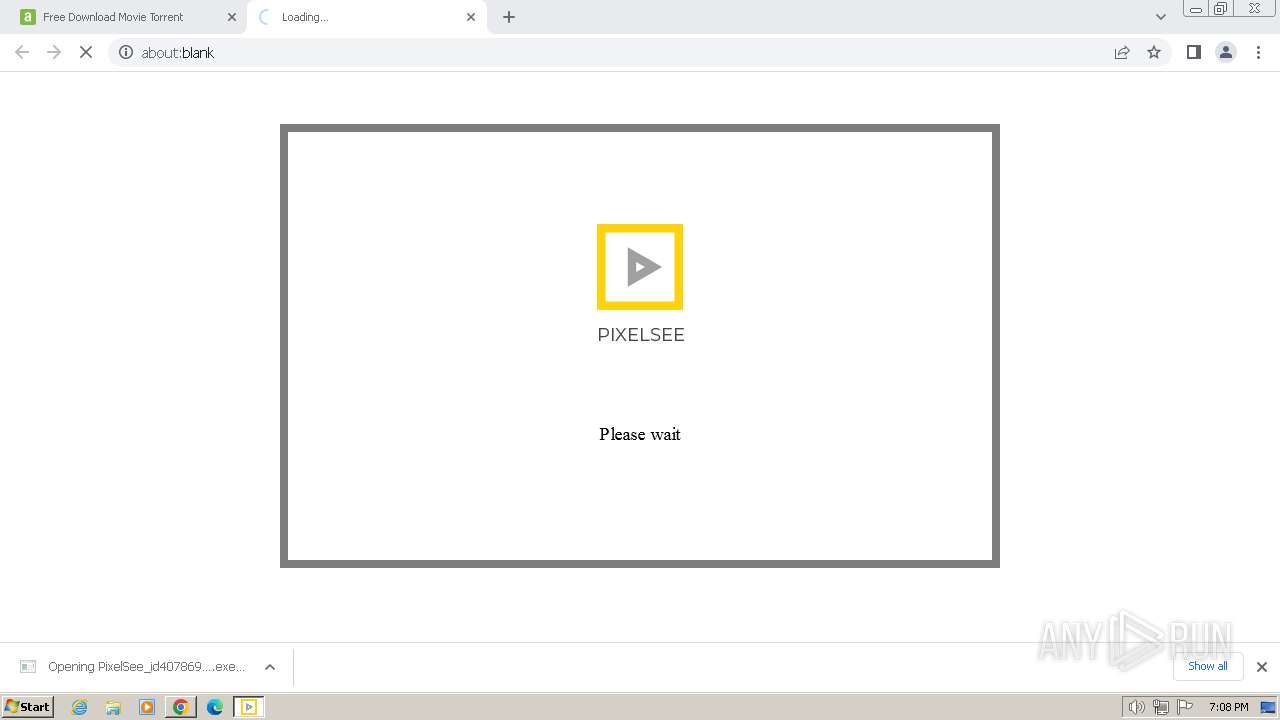Viewport: 1280px width, 720px height.
Task: Open the tab search dropdown
Action: (x=1161, y=17)
